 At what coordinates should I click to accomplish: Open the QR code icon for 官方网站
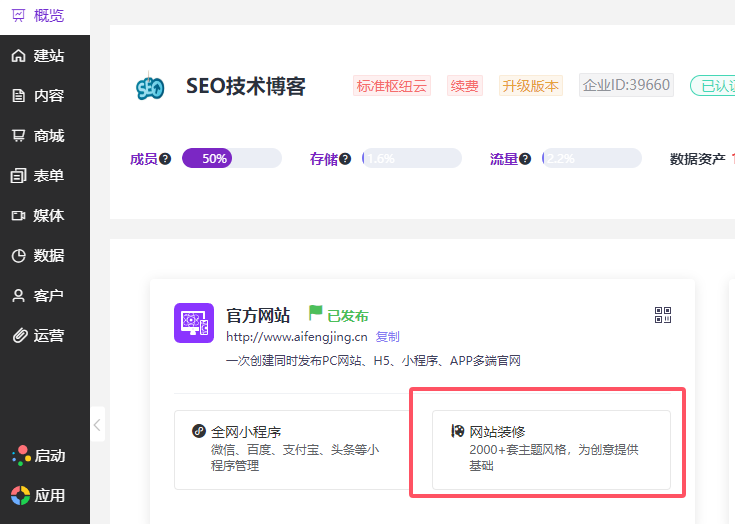663,316
